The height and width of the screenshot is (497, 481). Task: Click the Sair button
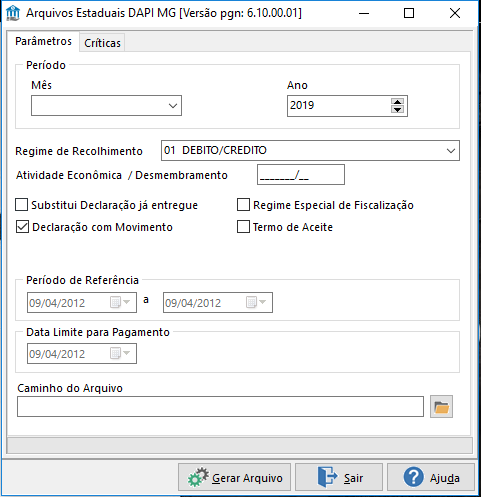(x=339, y=477)
